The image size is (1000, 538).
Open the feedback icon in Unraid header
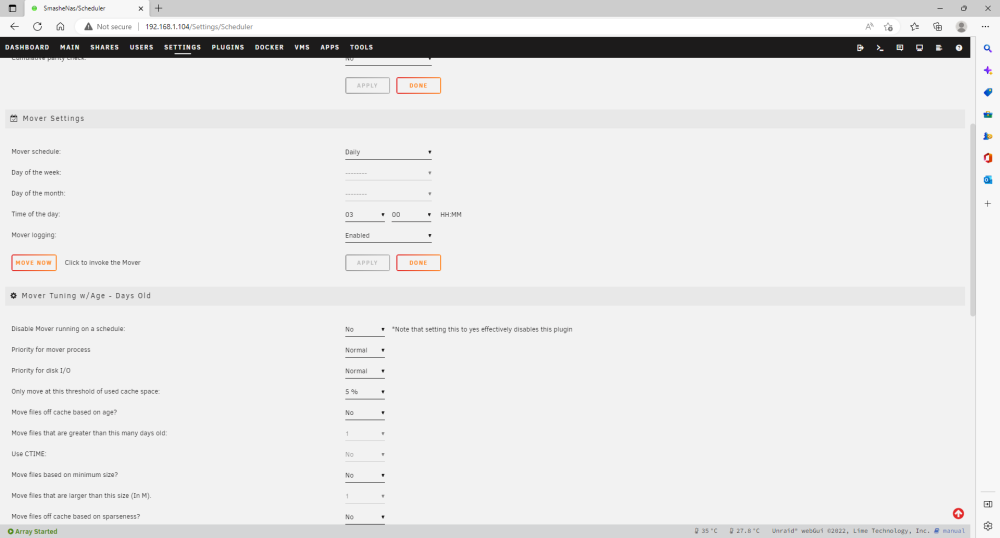pos(900,48)
